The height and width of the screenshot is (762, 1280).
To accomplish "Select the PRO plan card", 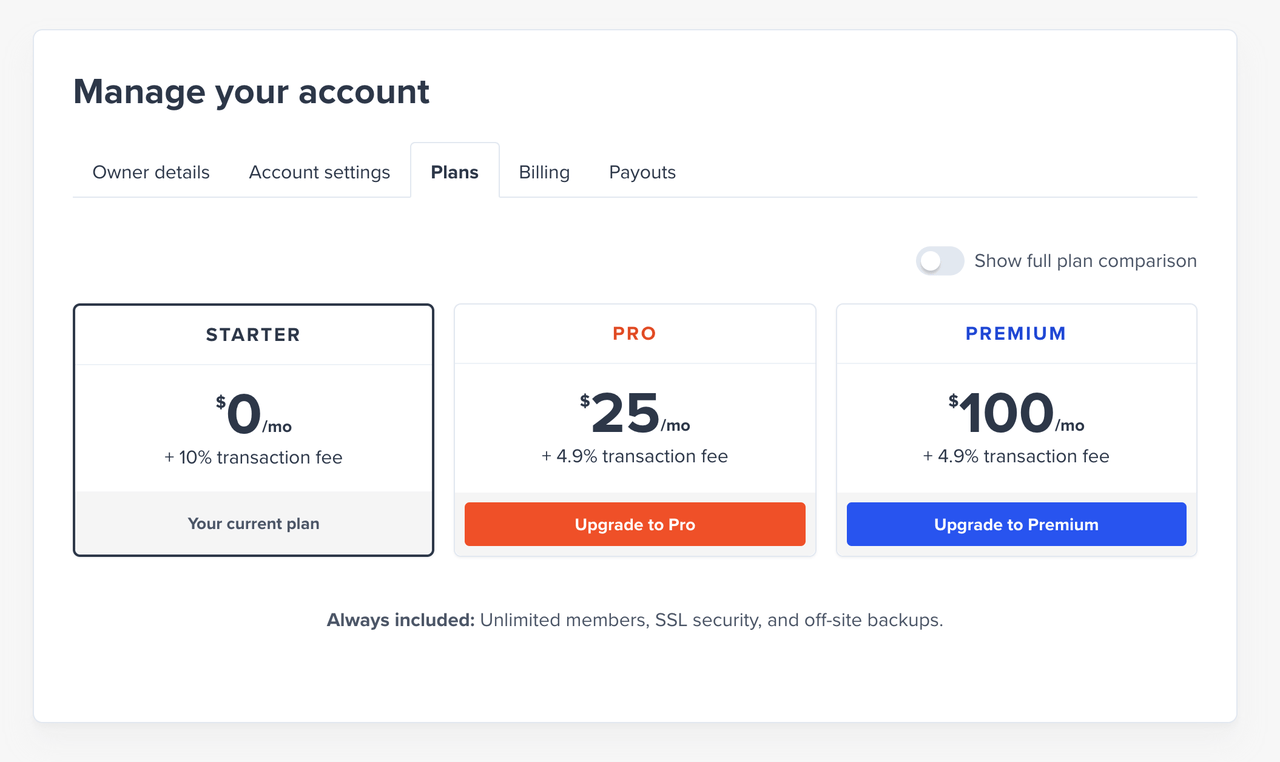I will click(x=634, y=430).
